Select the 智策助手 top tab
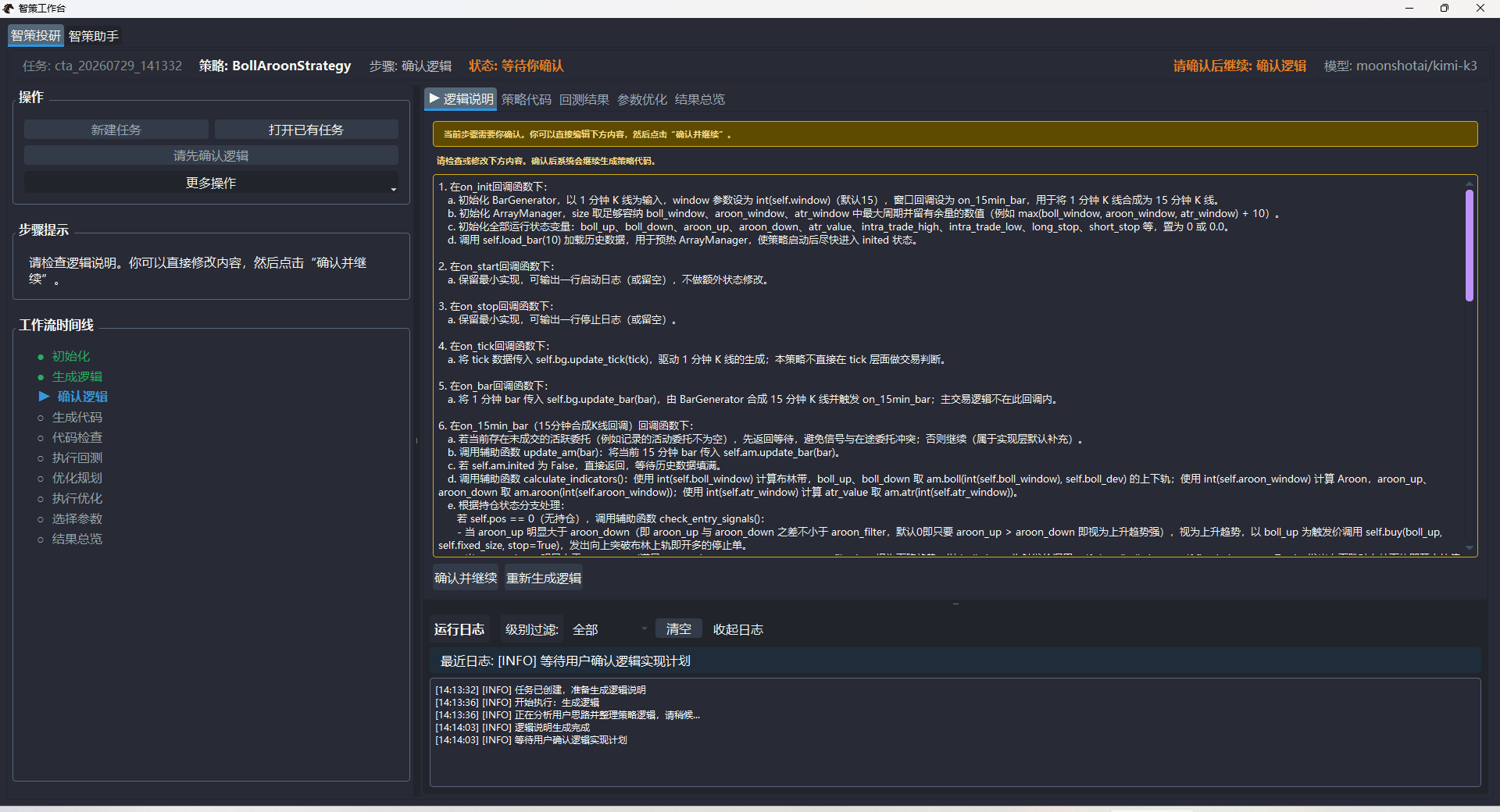Image resolution: width=1500 pixels, height=812 pixels. click(x=94, y=36)
